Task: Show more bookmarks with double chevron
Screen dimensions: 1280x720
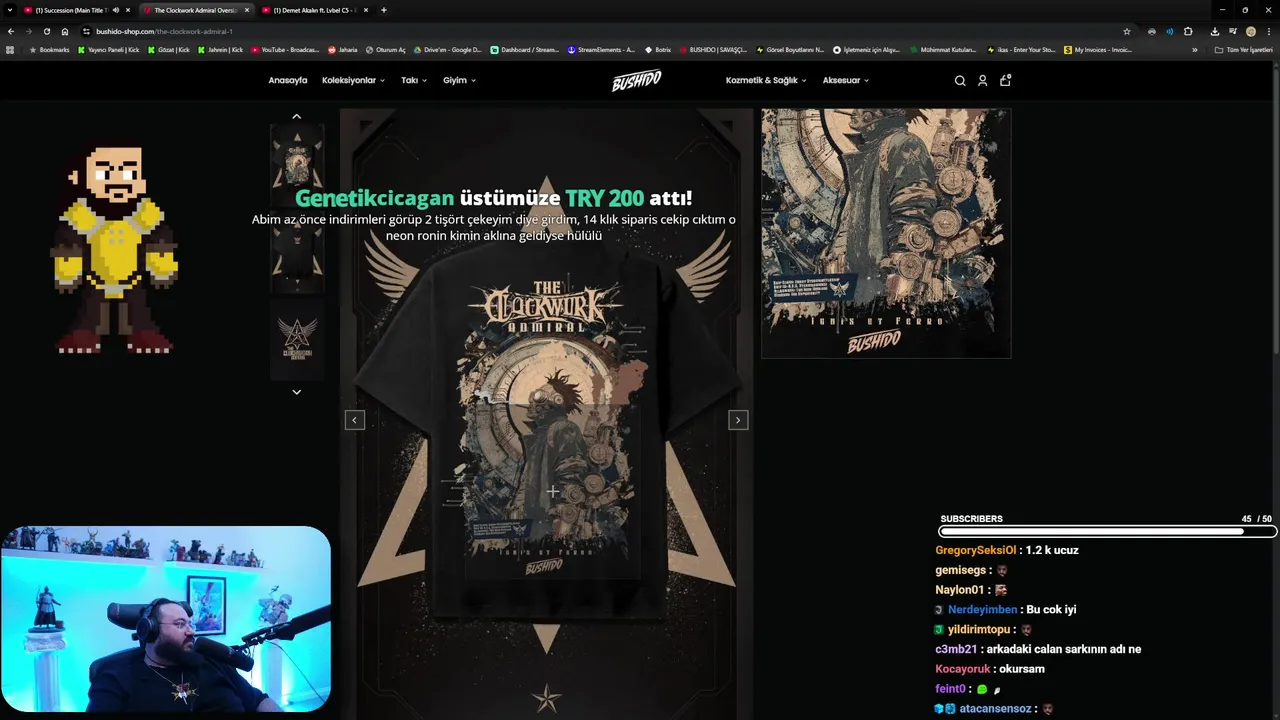Action: [1194, 50]
